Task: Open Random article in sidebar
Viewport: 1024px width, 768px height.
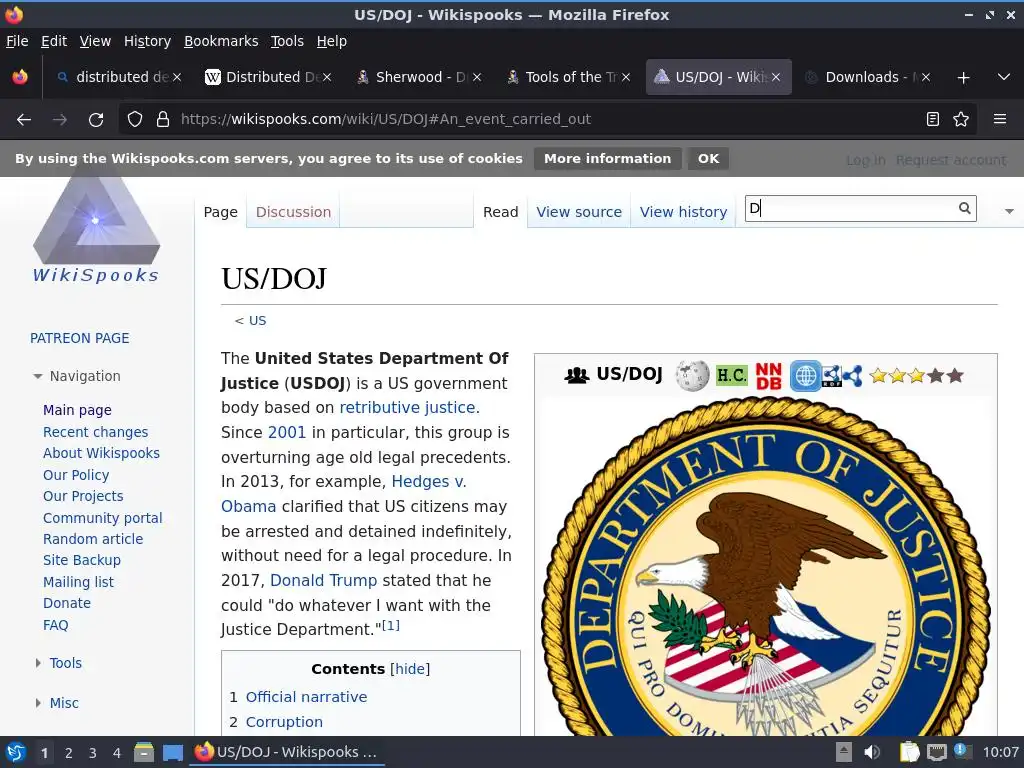Action: (93, 539)
